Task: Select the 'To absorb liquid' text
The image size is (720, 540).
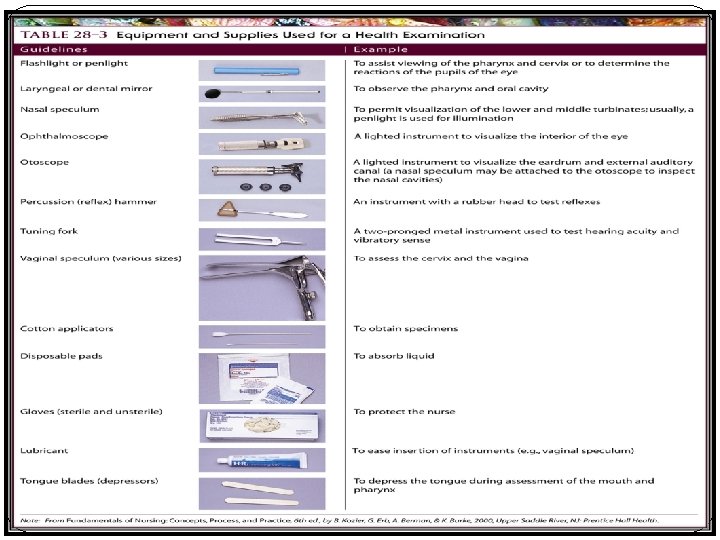Action: pos(394,356)
